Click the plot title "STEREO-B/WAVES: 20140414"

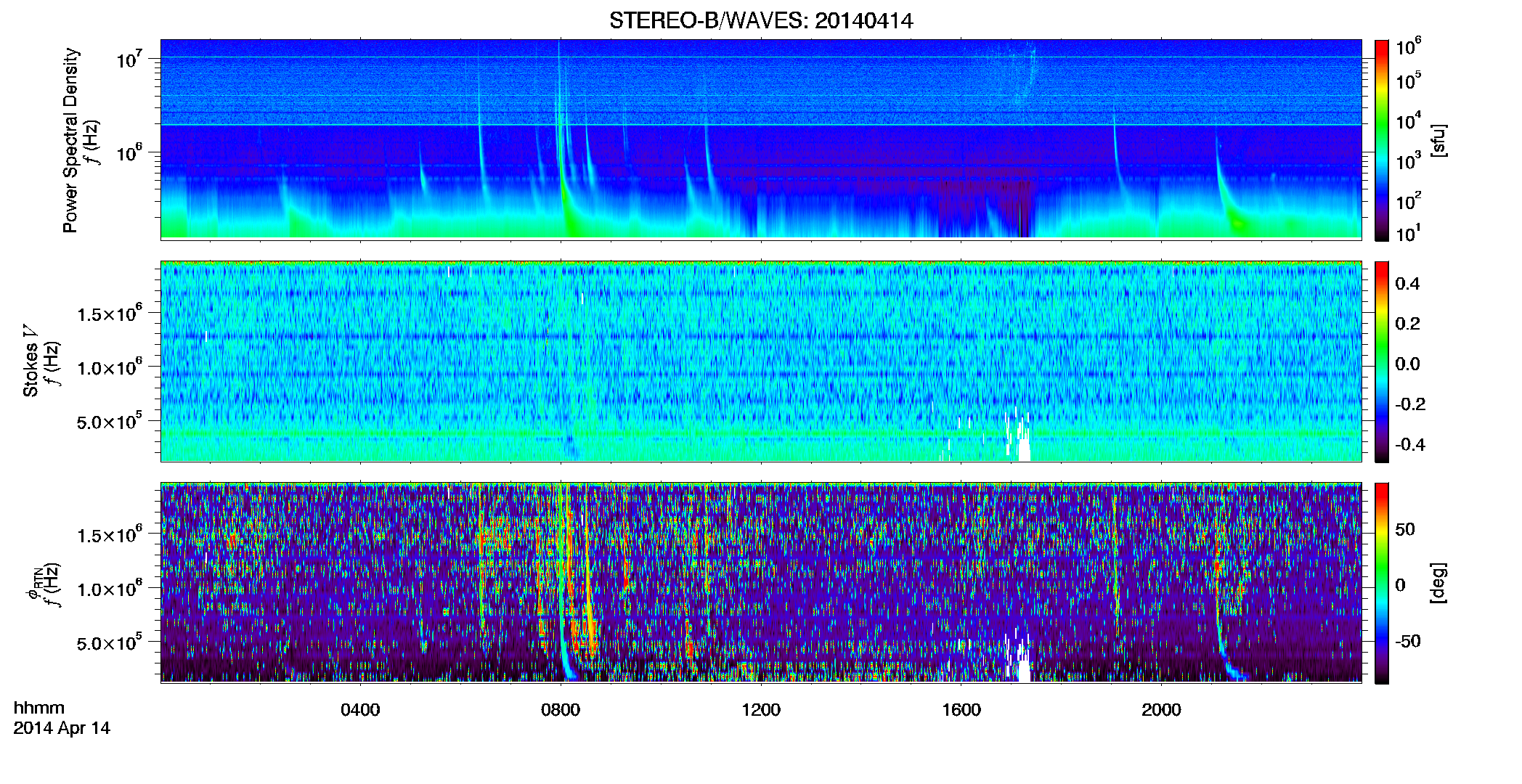pyautogui.click(x=761, y=20)
